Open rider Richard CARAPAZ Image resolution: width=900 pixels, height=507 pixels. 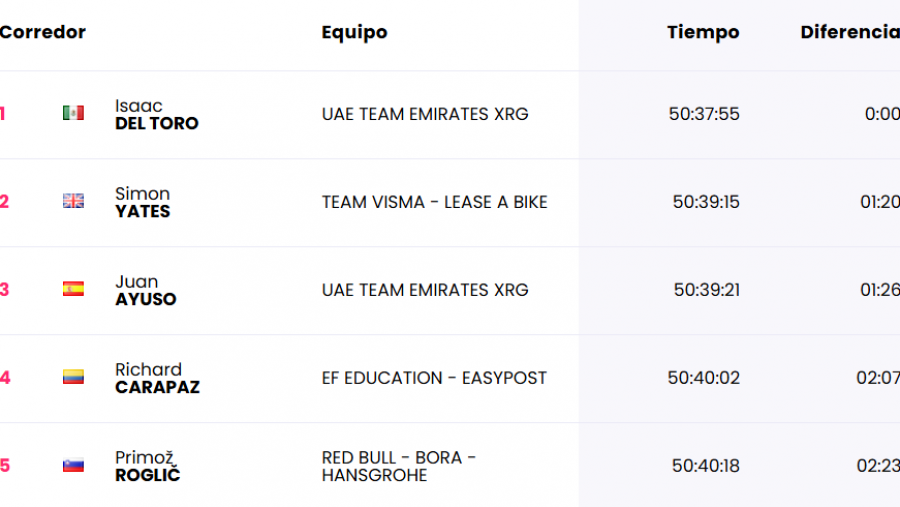click(157, 378)
